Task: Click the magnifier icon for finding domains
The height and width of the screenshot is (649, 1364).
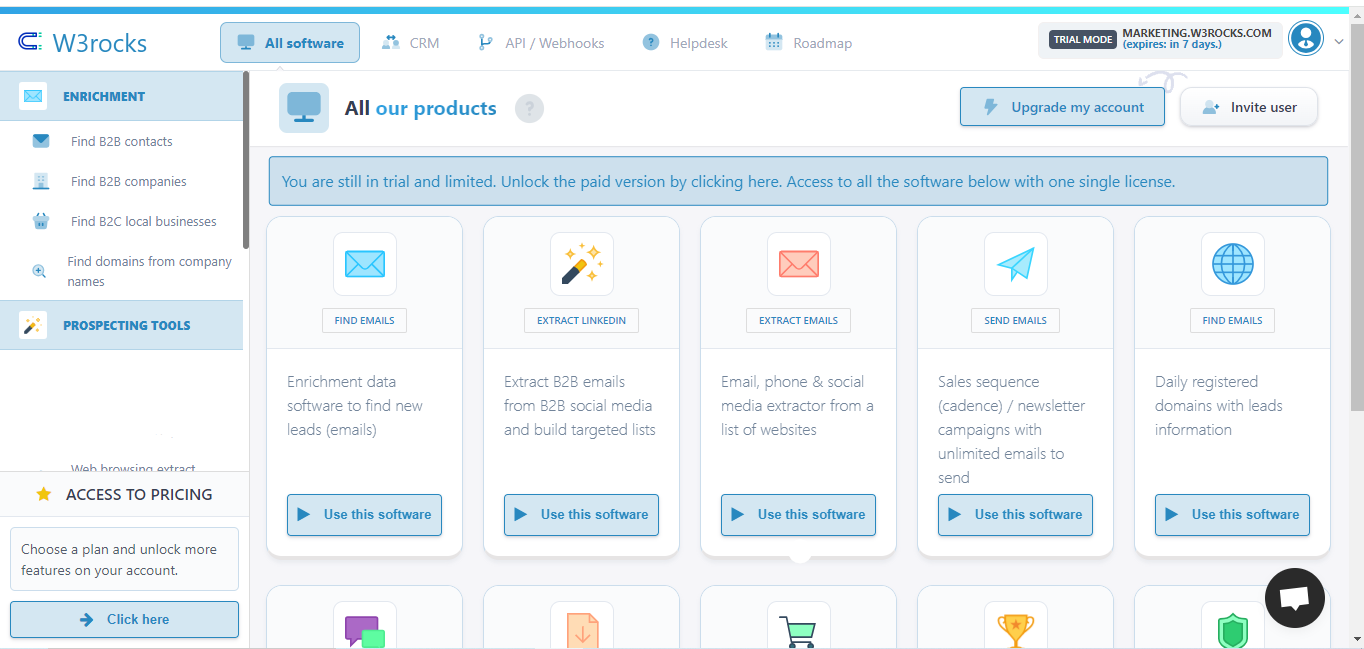Action: 41,270
